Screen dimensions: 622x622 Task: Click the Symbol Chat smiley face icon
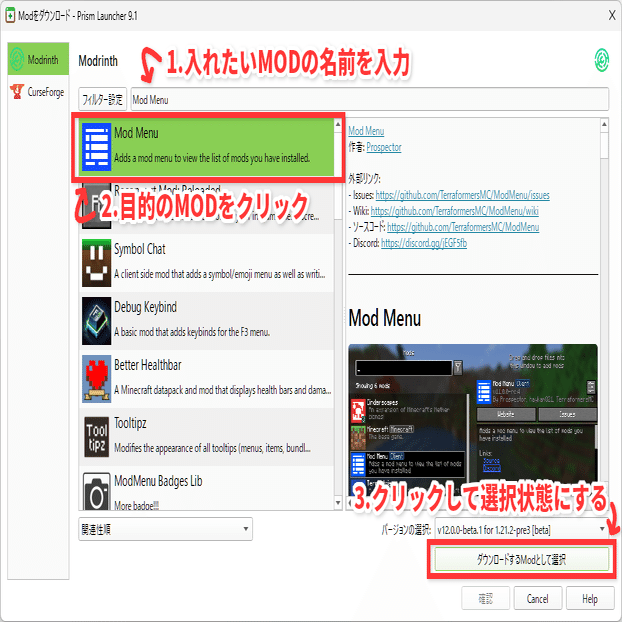tap(96, 263)
